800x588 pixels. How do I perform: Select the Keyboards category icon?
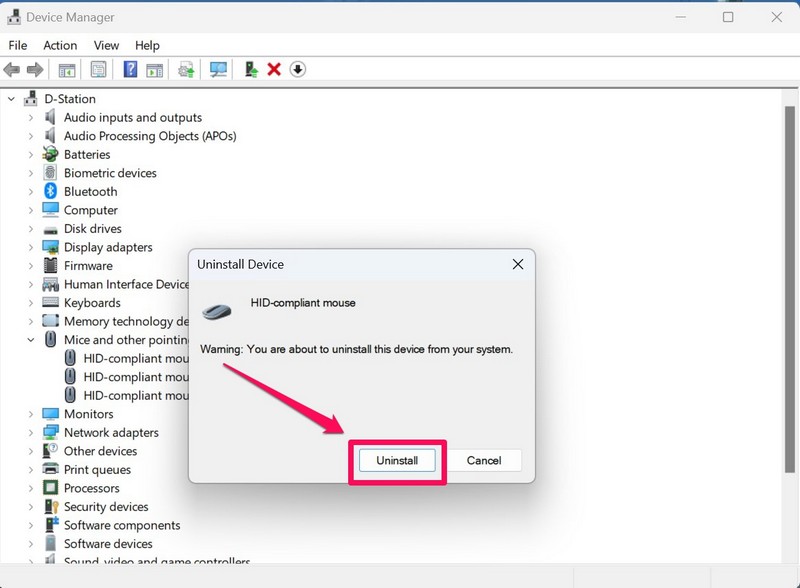51,302
